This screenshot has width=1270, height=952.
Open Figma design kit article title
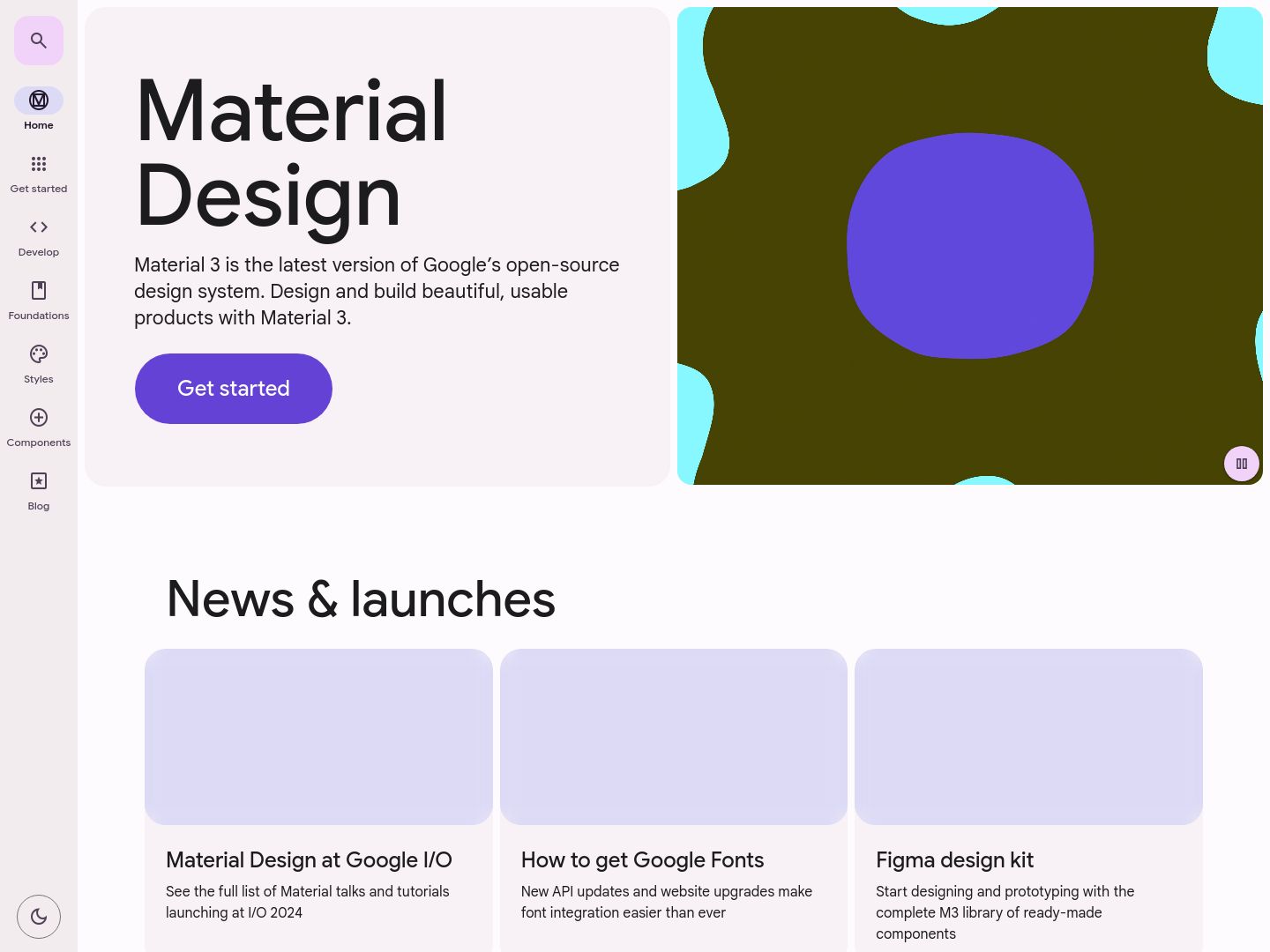coord(954,860)
